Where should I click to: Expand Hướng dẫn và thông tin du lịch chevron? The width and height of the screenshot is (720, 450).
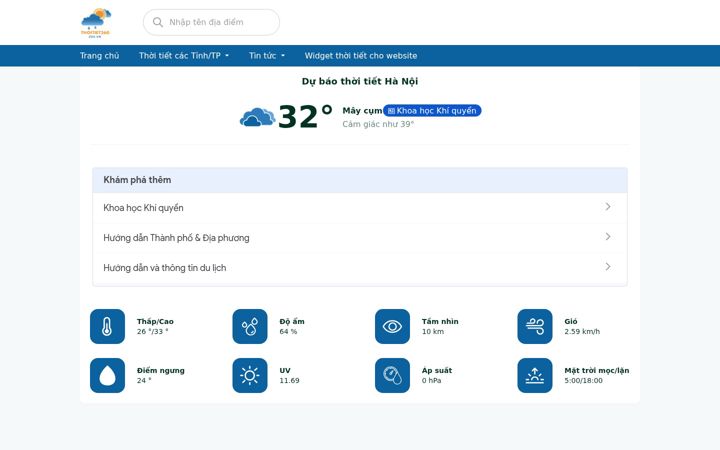(608, 267)
